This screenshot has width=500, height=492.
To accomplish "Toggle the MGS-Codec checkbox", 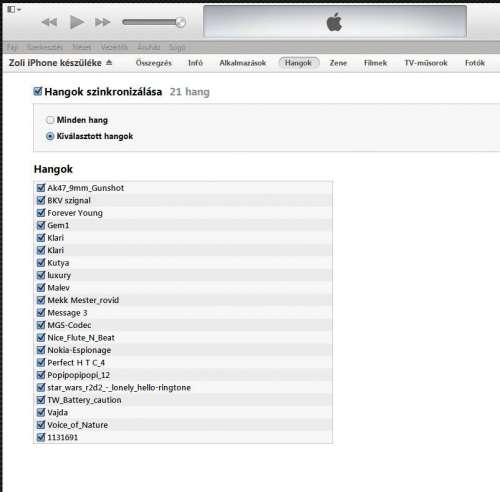I will 41,325.
